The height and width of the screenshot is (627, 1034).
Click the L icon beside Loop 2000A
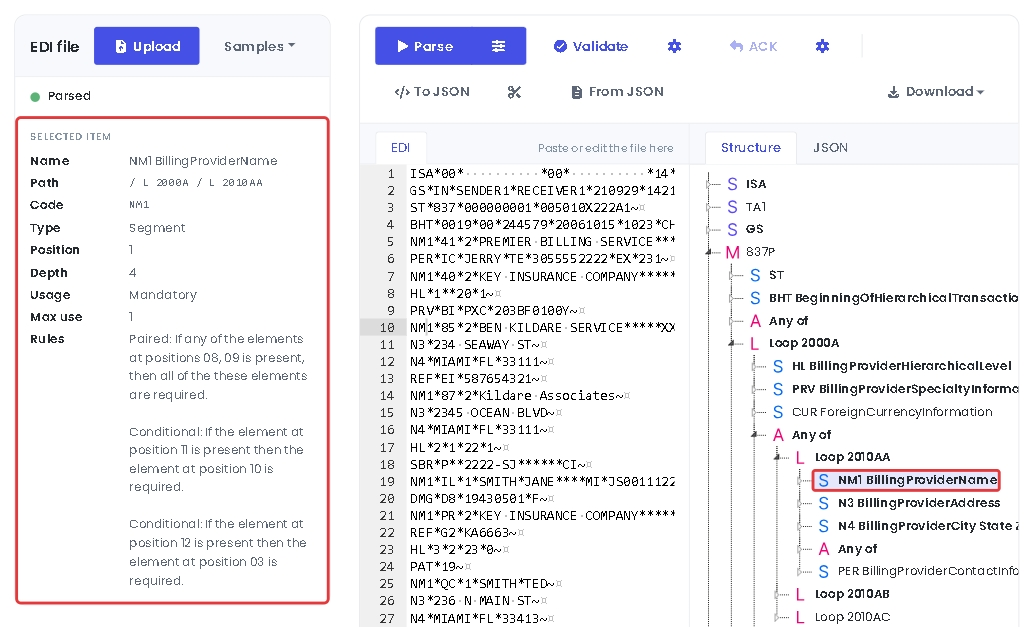click(754, 343)
